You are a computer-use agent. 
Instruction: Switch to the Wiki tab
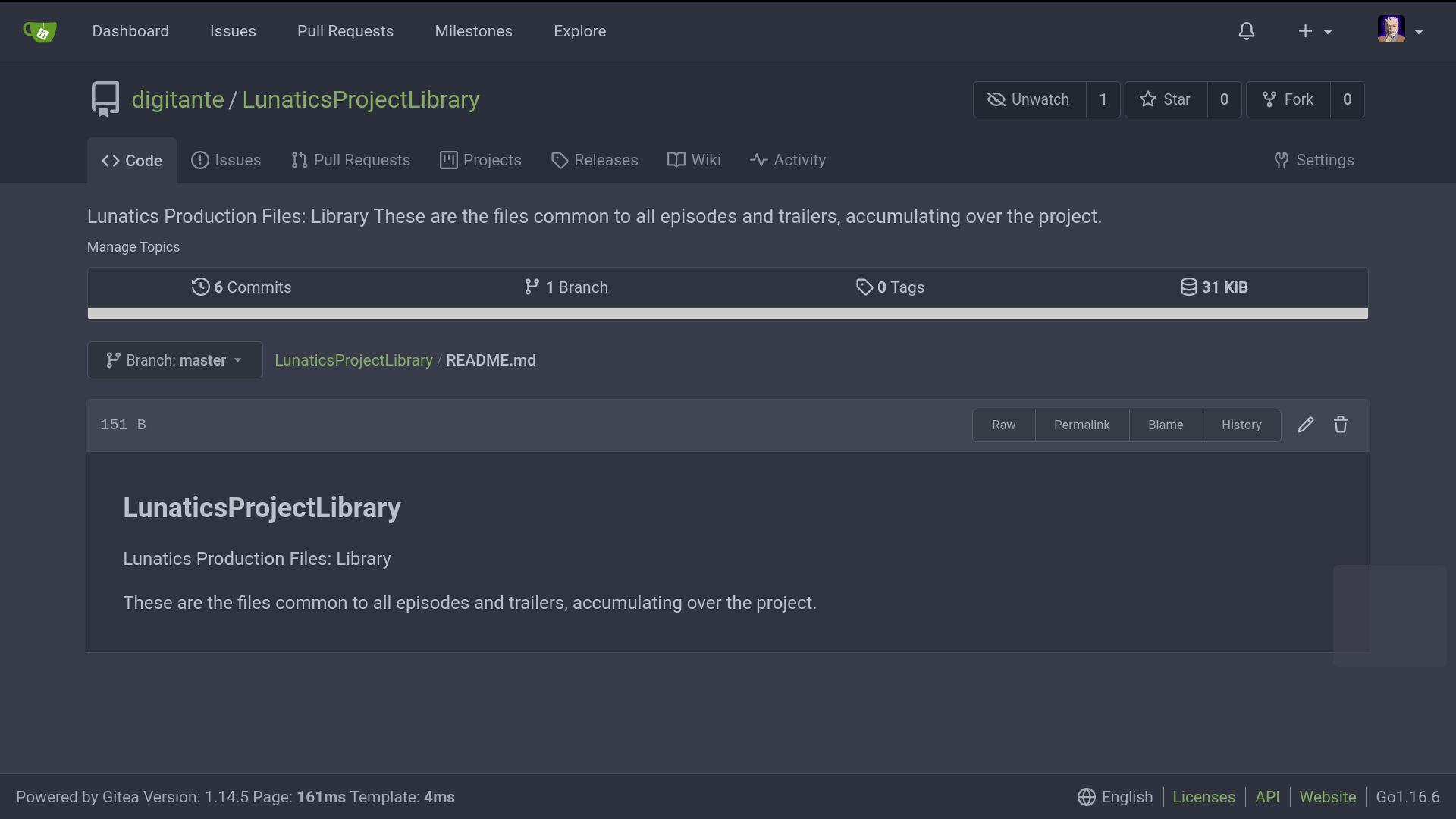click(694, 160)
